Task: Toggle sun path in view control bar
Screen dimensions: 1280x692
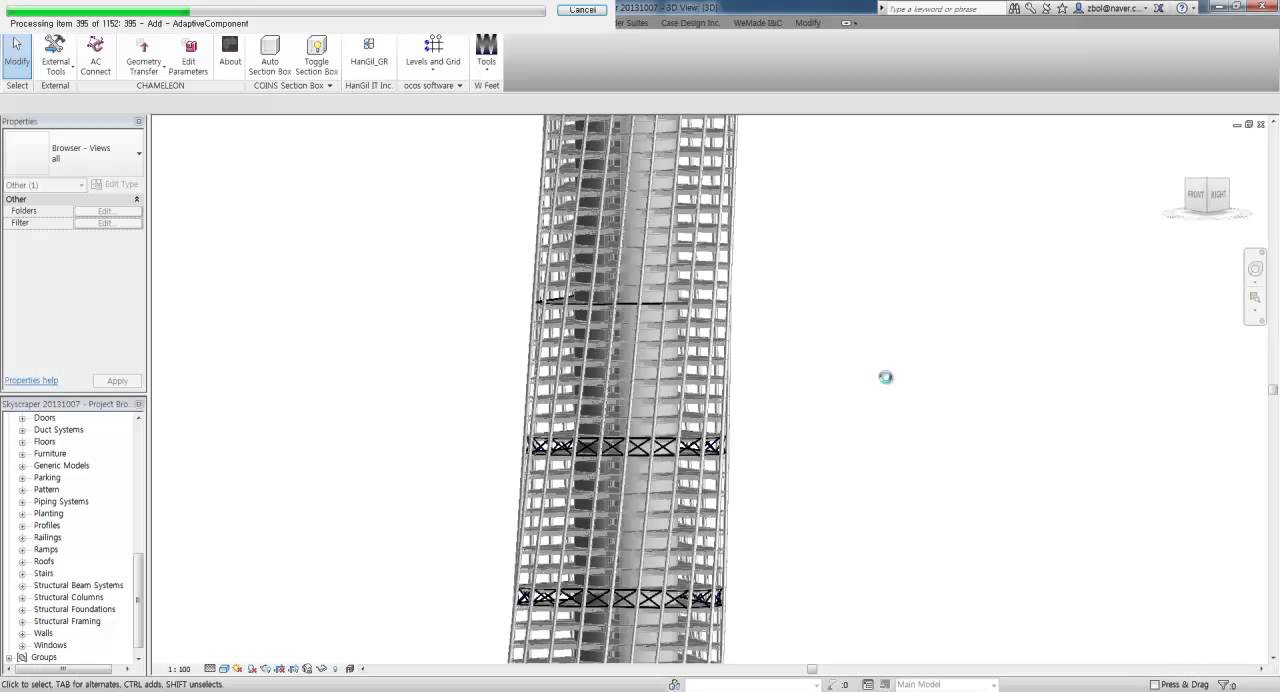Action: pyautogui.click(x=238, y=669)
